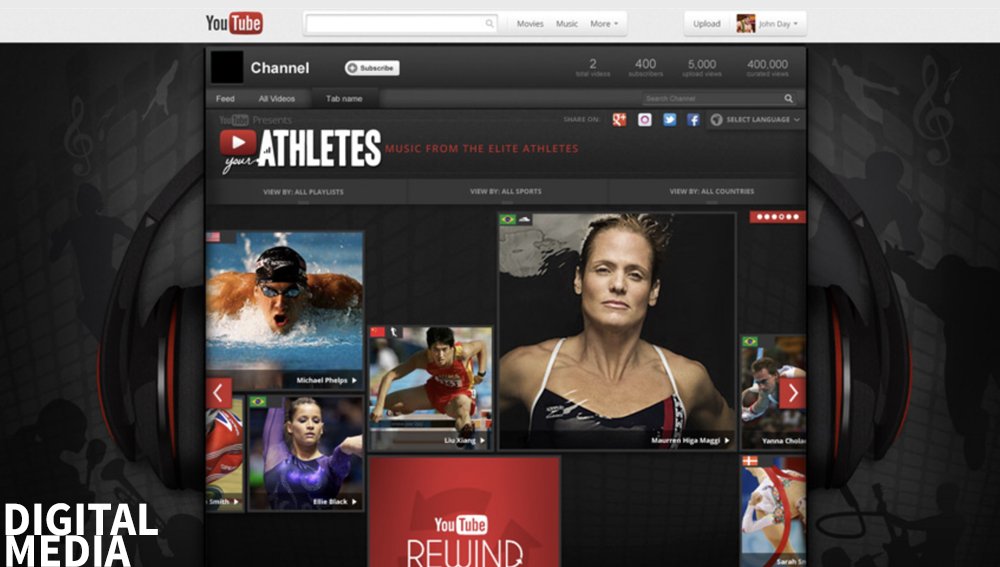Share on Twitter icon
This screenshot has width=1000, height=567.
669,119
